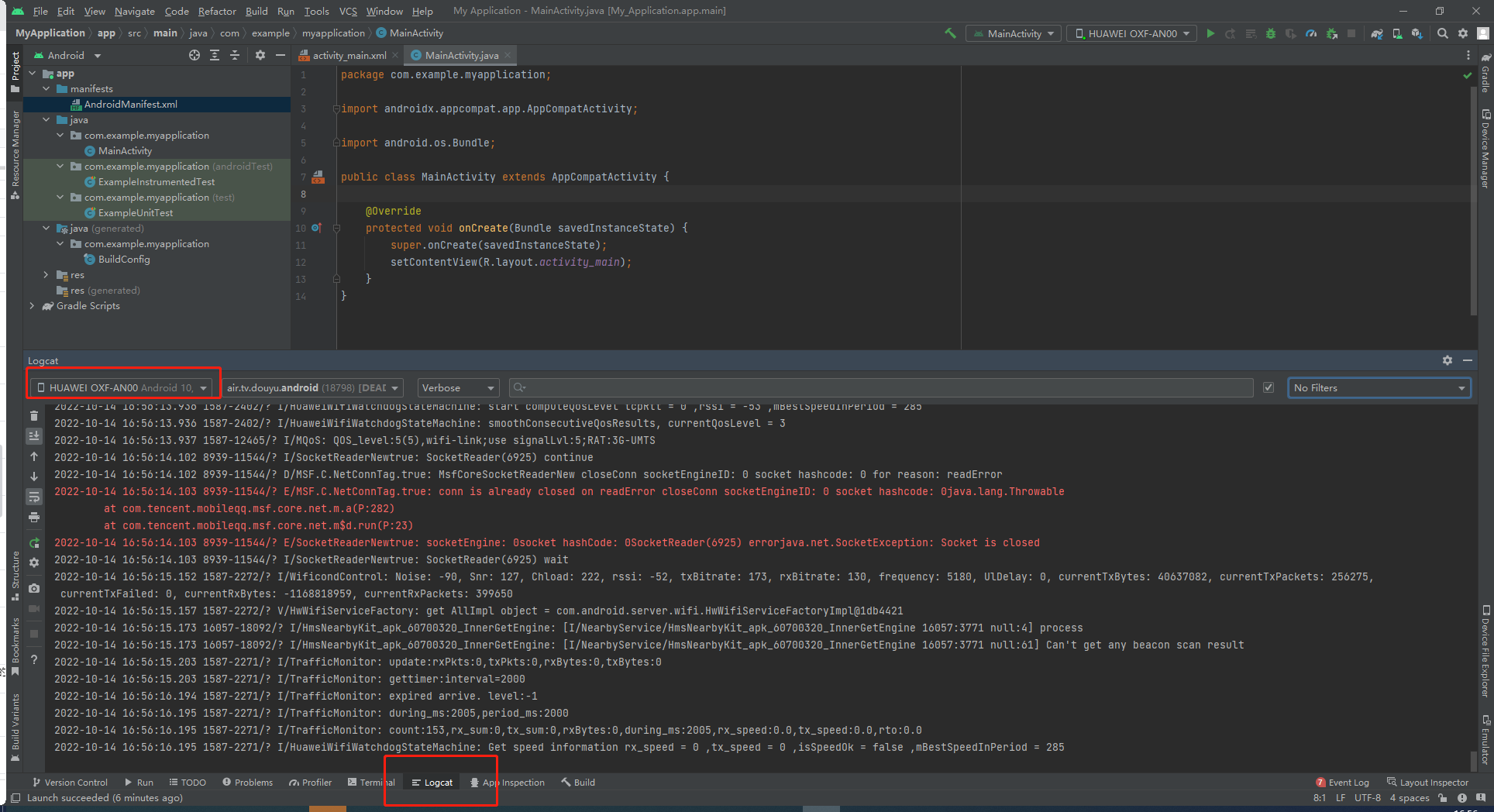Image resolution: width=1494 pixels, height=812 pixels.
Task: Open the air.tv.douyu.android process dropdown
Action: 312,387
